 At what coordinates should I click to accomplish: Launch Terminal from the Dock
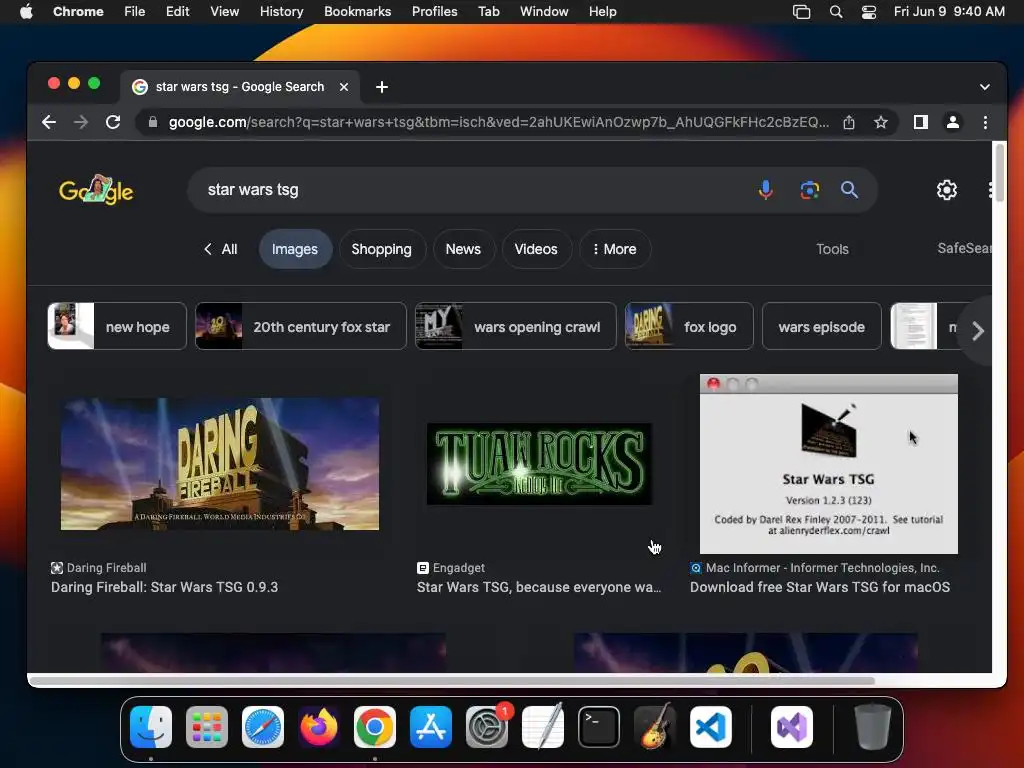(x=599, y=727)
